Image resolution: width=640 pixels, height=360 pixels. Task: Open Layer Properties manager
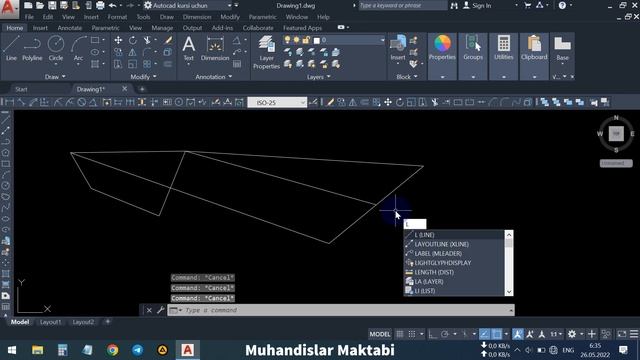coord(266,52)
